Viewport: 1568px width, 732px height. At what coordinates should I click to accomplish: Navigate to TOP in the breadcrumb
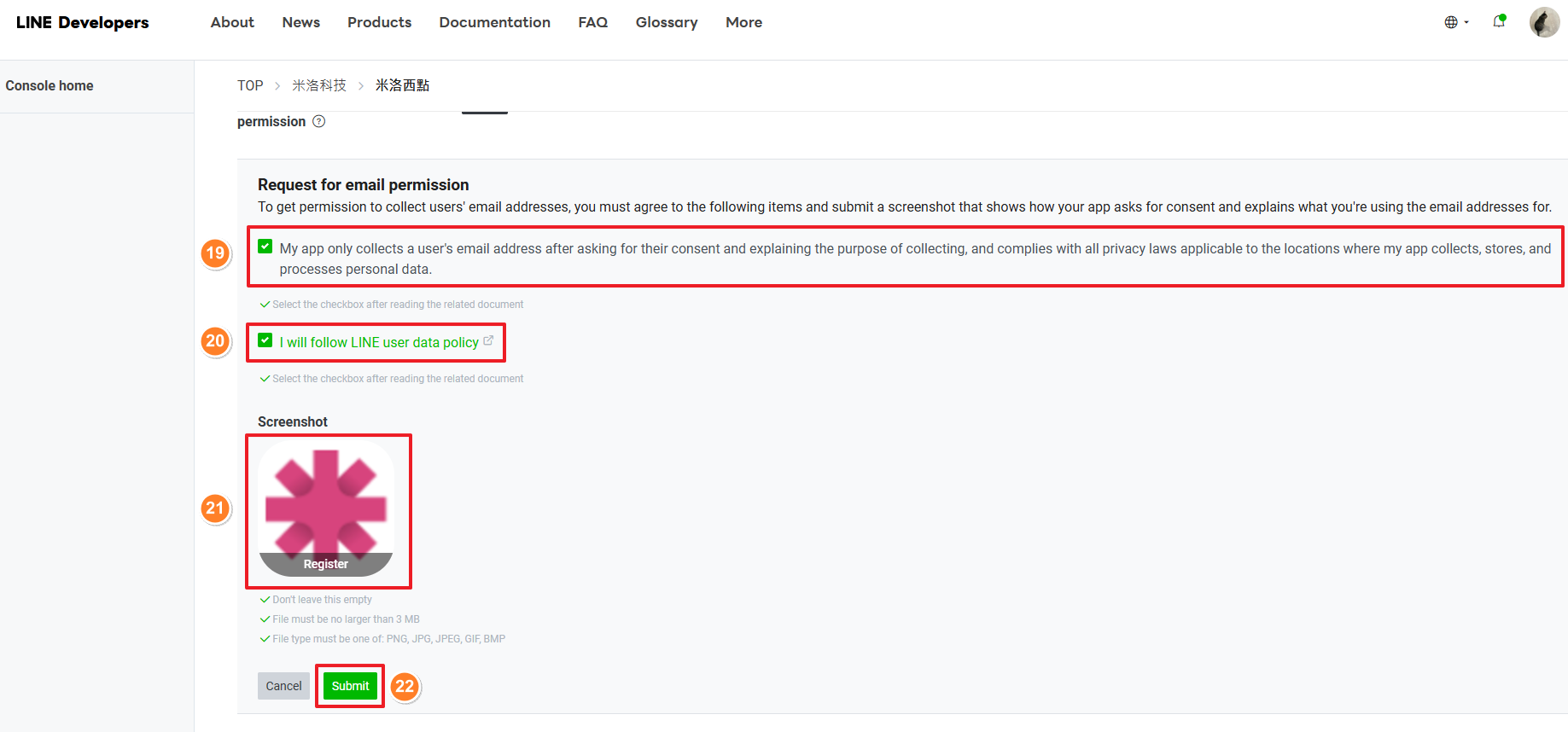pos(250,85)
